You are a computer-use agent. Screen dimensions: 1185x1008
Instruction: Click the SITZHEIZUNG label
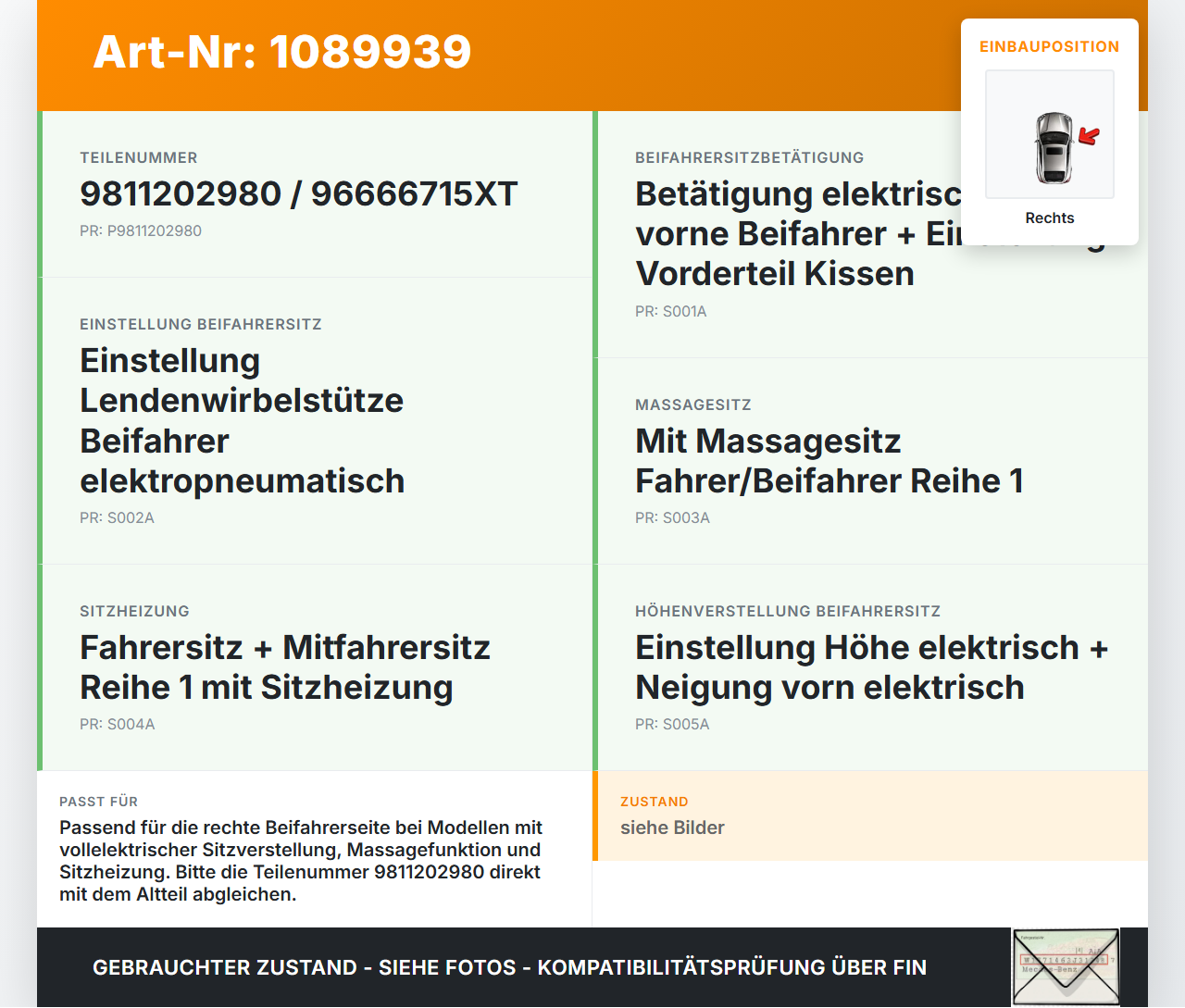pyautogui.click(x=135, y=611)
